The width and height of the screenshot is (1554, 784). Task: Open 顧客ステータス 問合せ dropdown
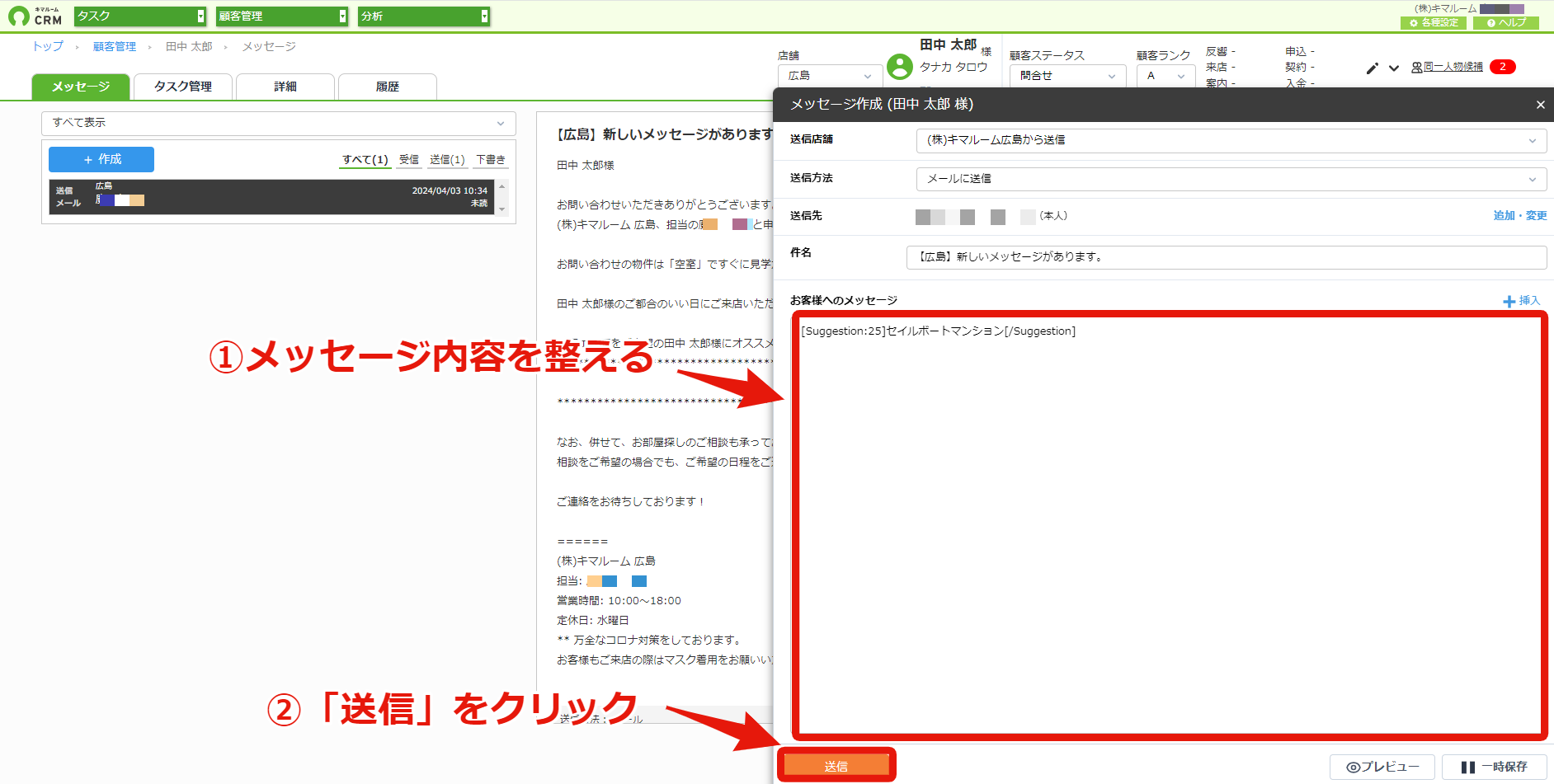click(1067, 76)
